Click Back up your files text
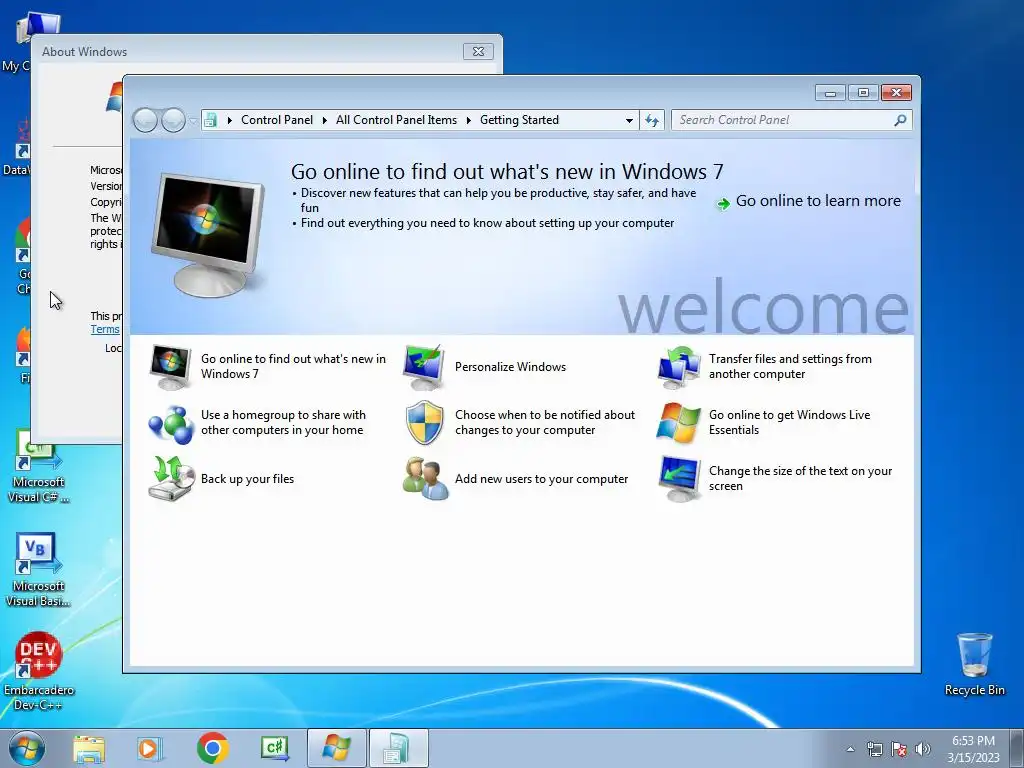The height and width of the screenshot is (768, 1024). click(x=247, y=479)
